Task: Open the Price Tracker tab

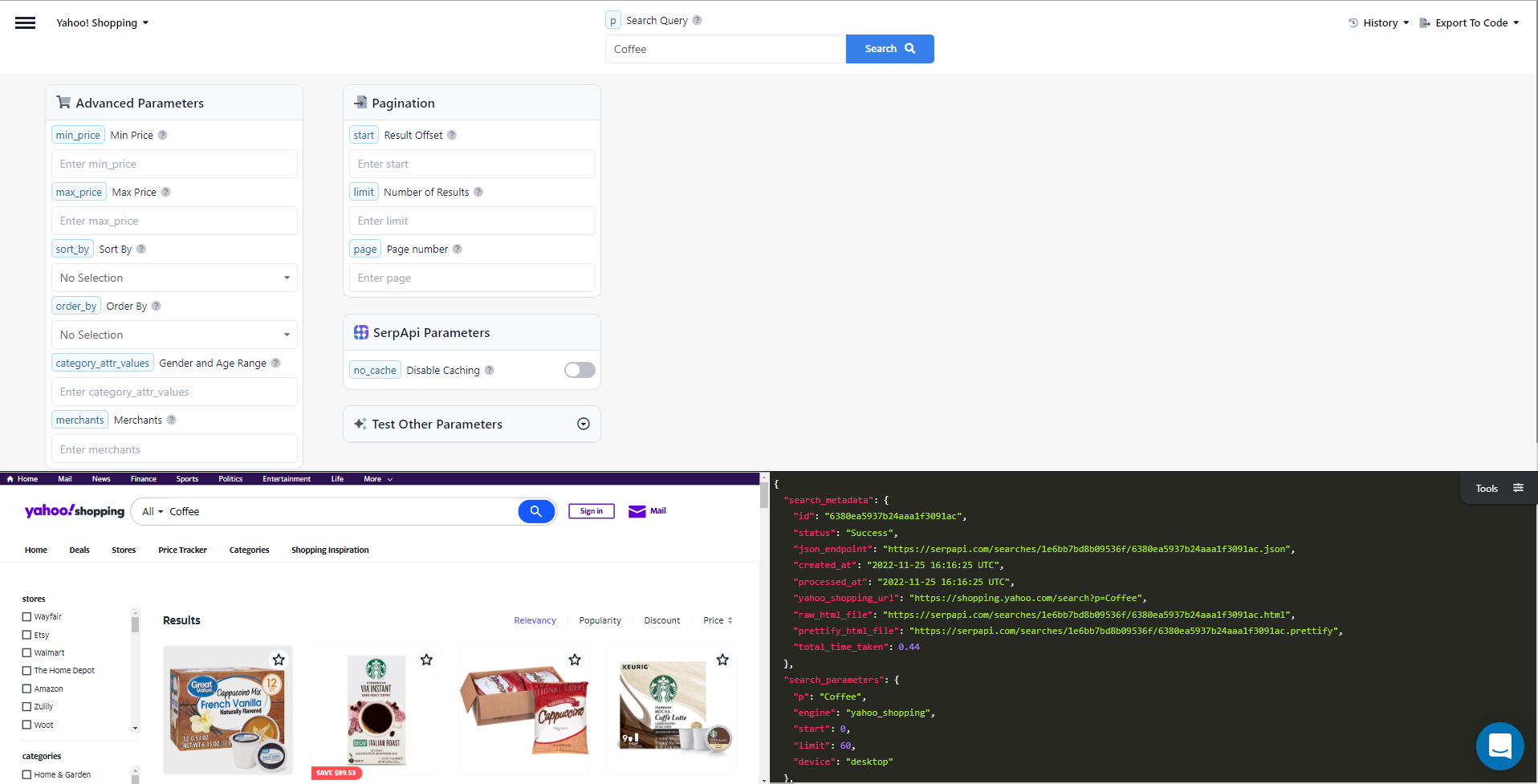Action: point(182,550)
